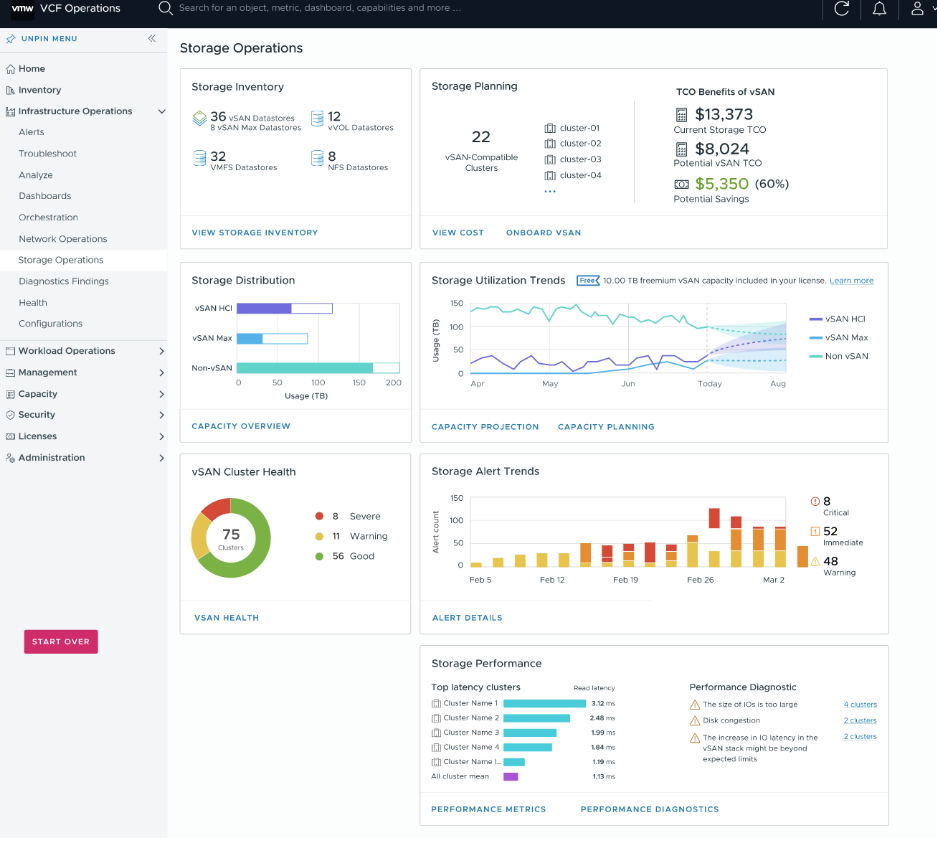Toggle vSAN HCI legend entry in trends

[836, 319]
